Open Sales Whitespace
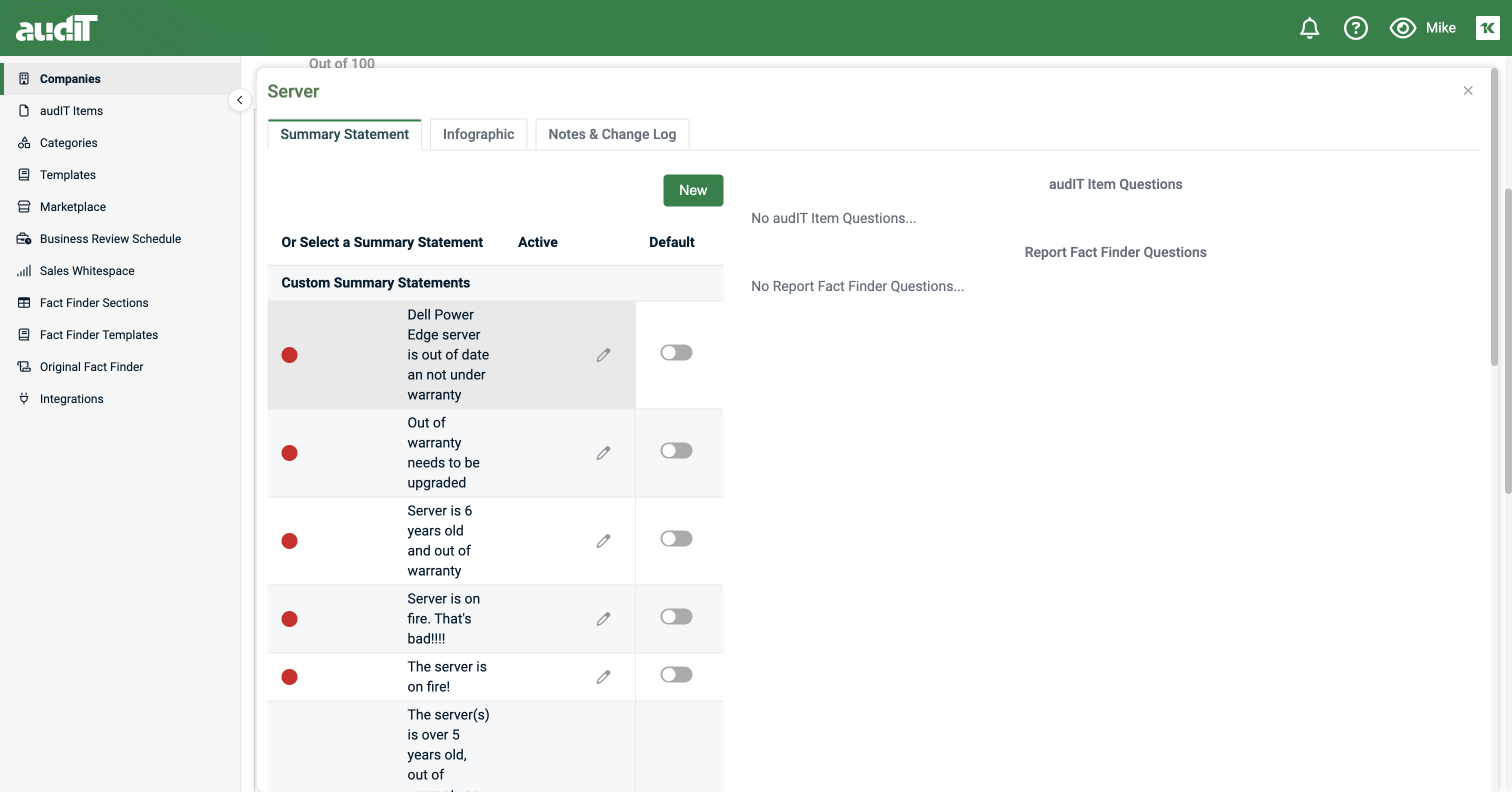This screenshot has height=792, width=1512. [120, 270]
